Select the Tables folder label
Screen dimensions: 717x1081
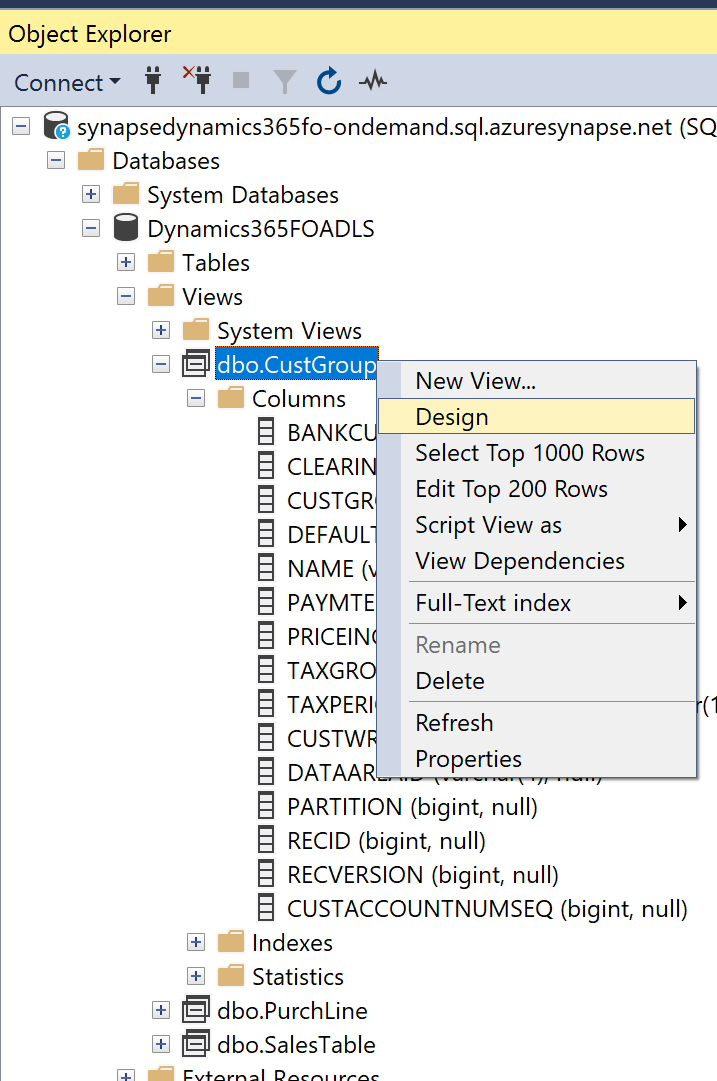[x=216, y=263]
